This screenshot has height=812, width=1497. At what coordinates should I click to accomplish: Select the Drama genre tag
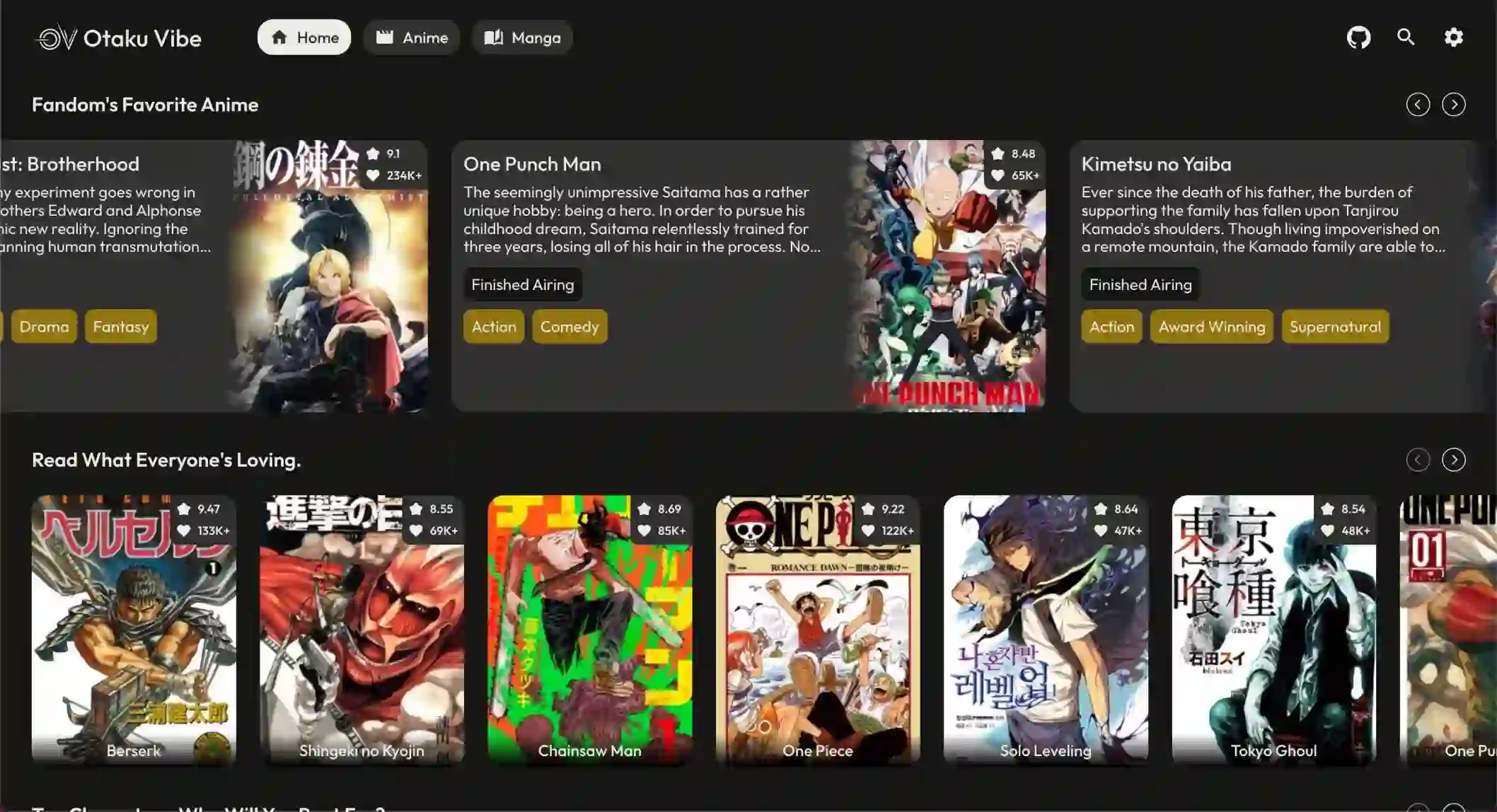[44, 327]
